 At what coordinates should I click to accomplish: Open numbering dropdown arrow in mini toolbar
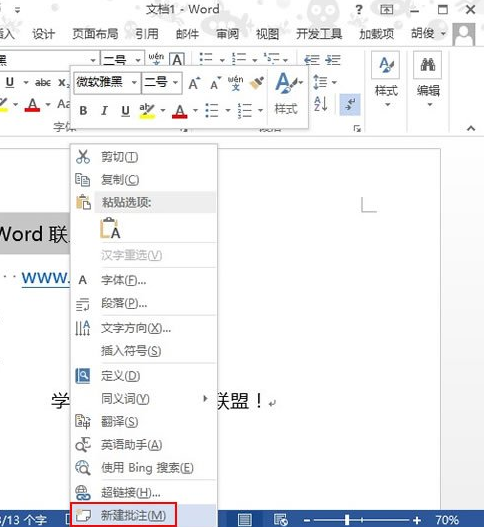tap(260, 110)
